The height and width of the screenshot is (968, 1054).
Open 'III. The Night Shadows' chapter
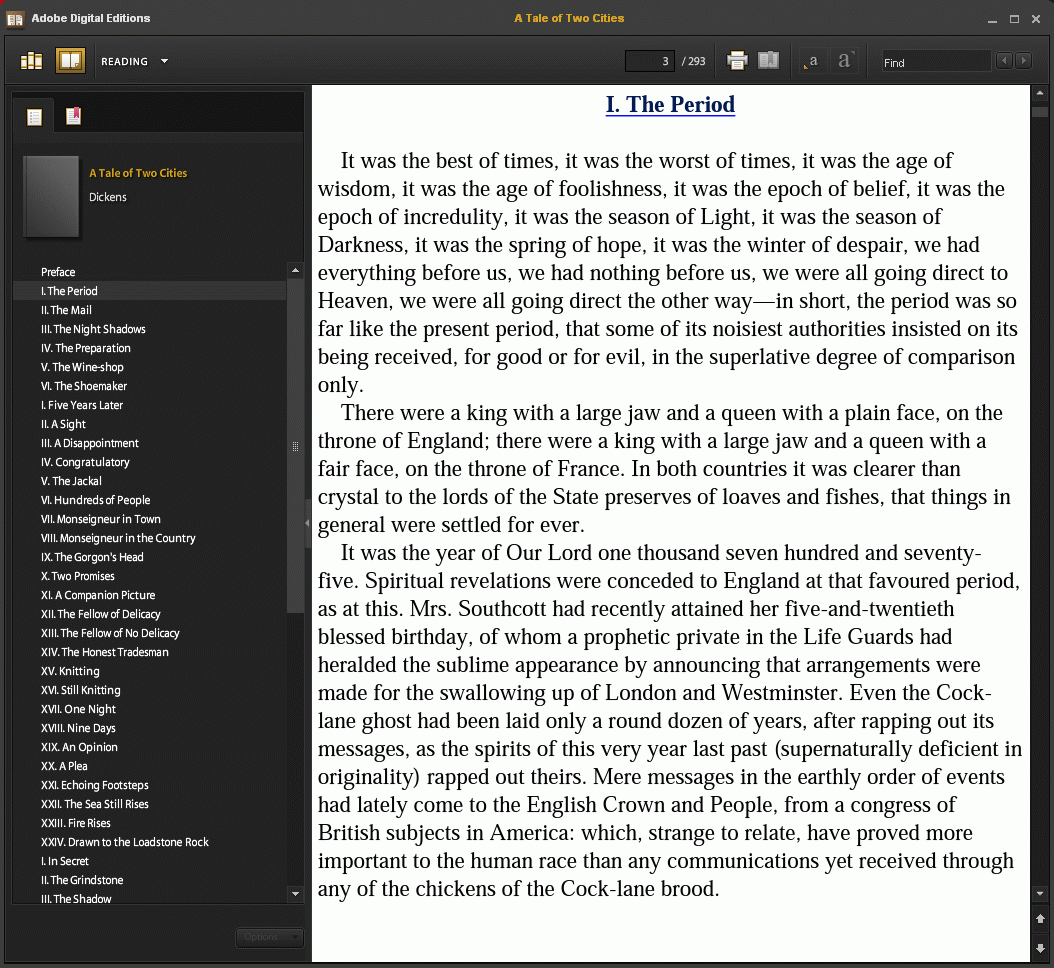(x=93, y=329)
